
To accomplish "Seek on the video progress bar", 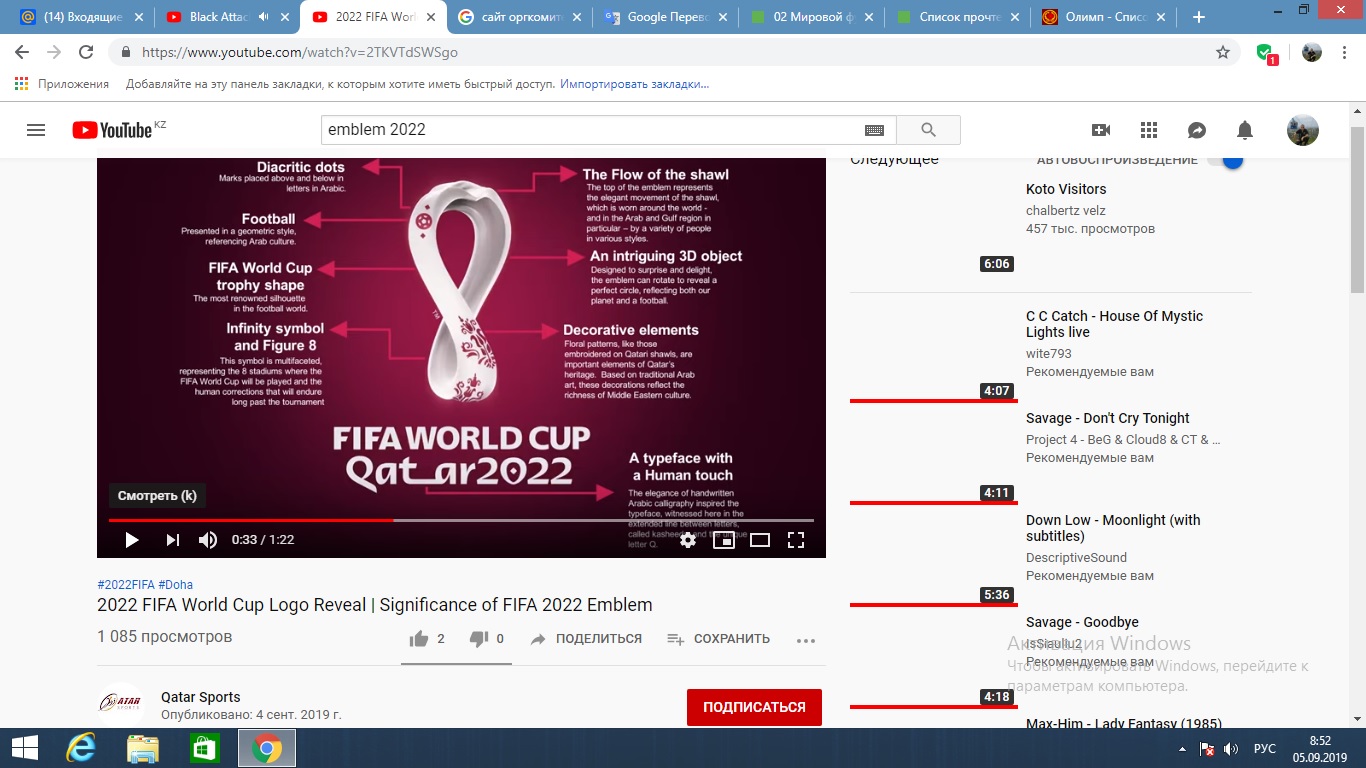I will click(x=461, y=520).
